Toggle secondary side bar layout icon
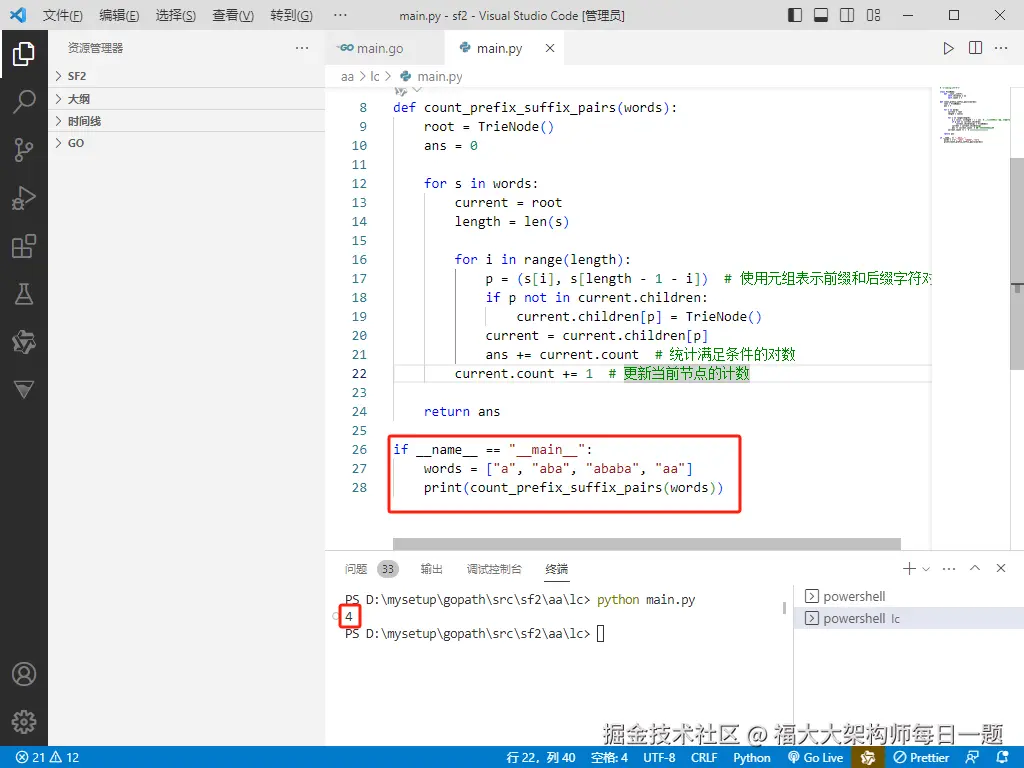Screen dimensions: 1024x768 (x=847, y=15)
